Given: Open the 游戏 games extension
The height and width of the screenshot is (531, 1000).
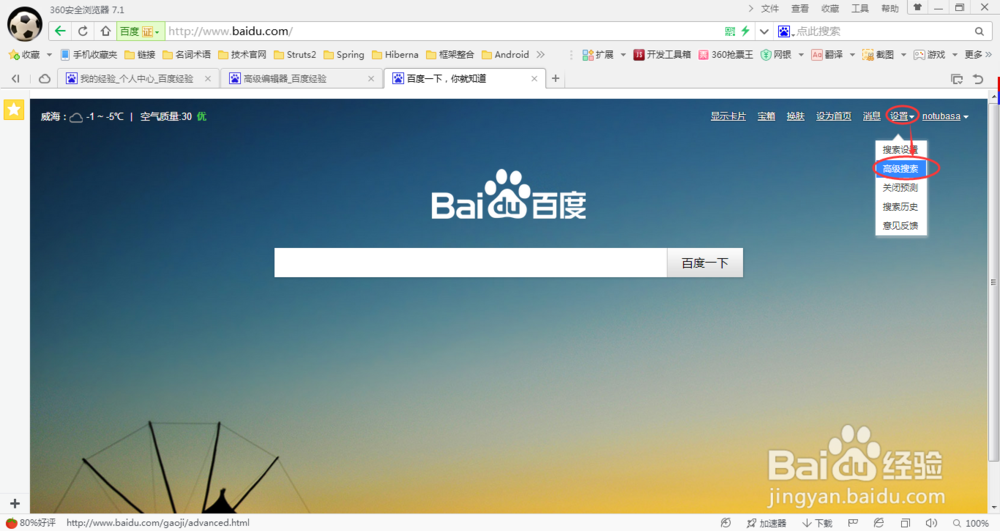Looking at the screenshot, I should click(929, 55).
